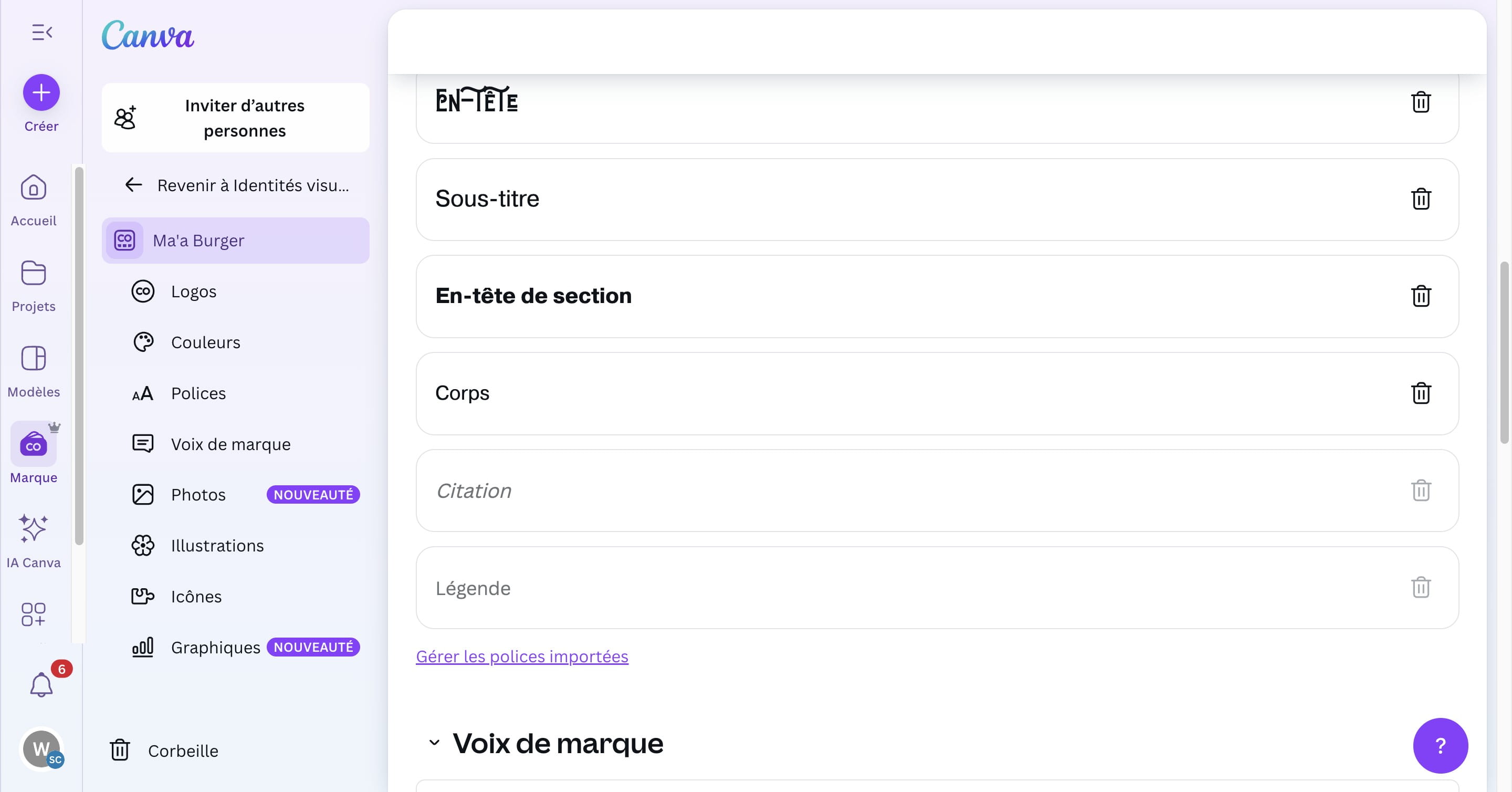The height and width of the screenshot is (792, 1512).
Task: Open the notifications bell with 6 alerts
Action: click(41, 684)
